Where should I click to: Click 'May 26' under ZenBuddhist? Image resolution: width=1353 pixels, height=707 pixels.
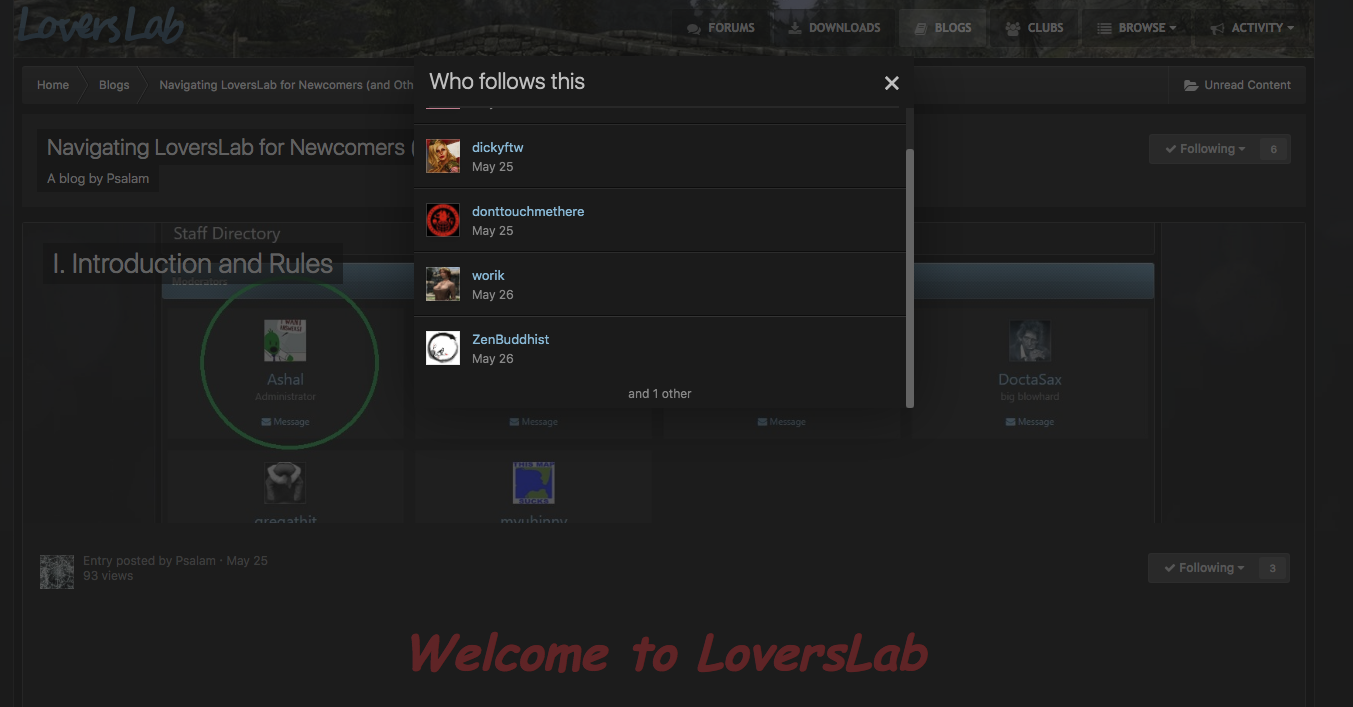[492, 359]
